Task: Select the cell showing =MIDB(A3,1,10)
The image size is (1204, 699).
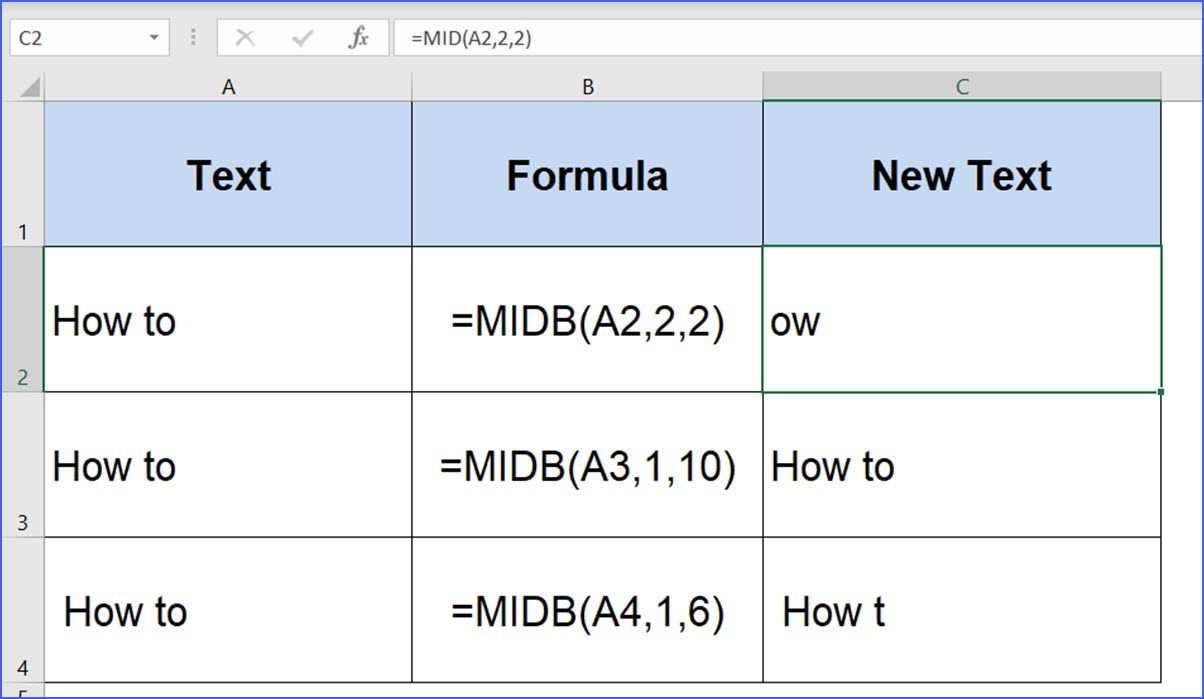Action: click(587, 466)
